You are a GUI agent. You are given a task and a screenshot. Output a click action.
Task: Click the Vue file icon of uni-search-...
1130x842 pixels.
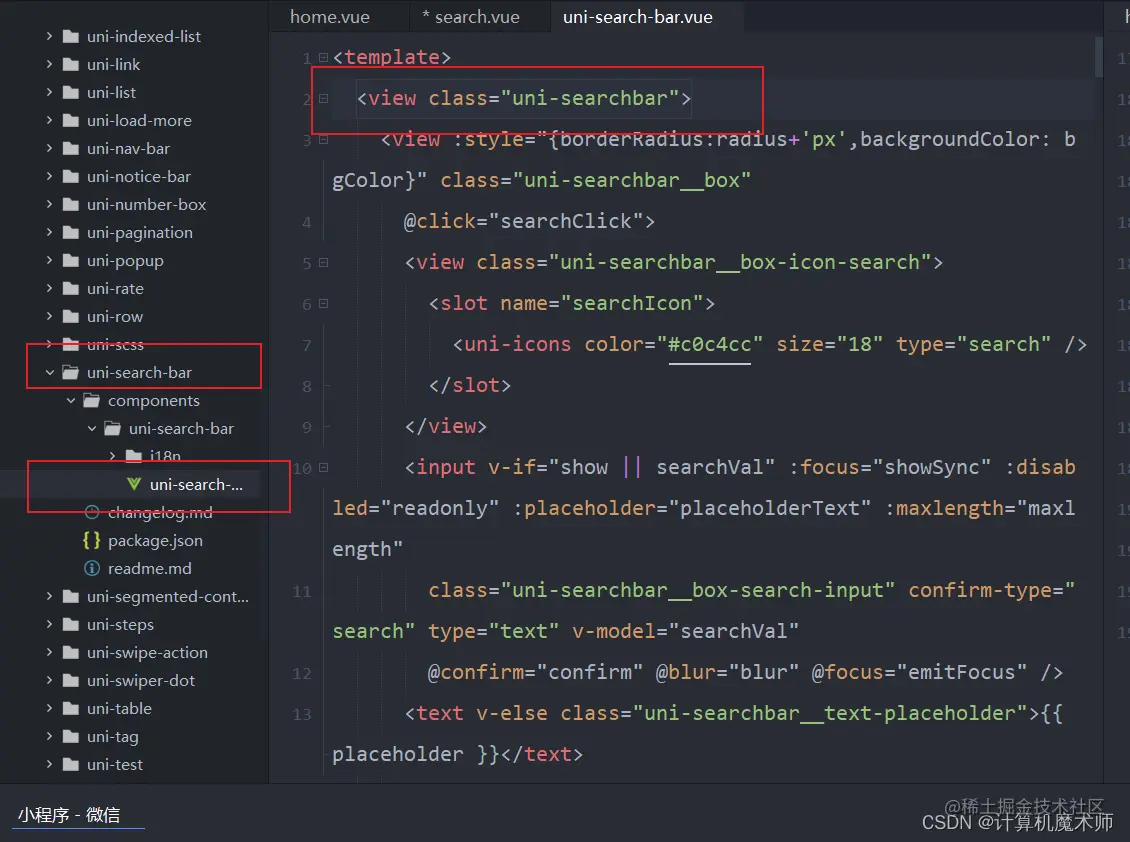click(133, 484)
